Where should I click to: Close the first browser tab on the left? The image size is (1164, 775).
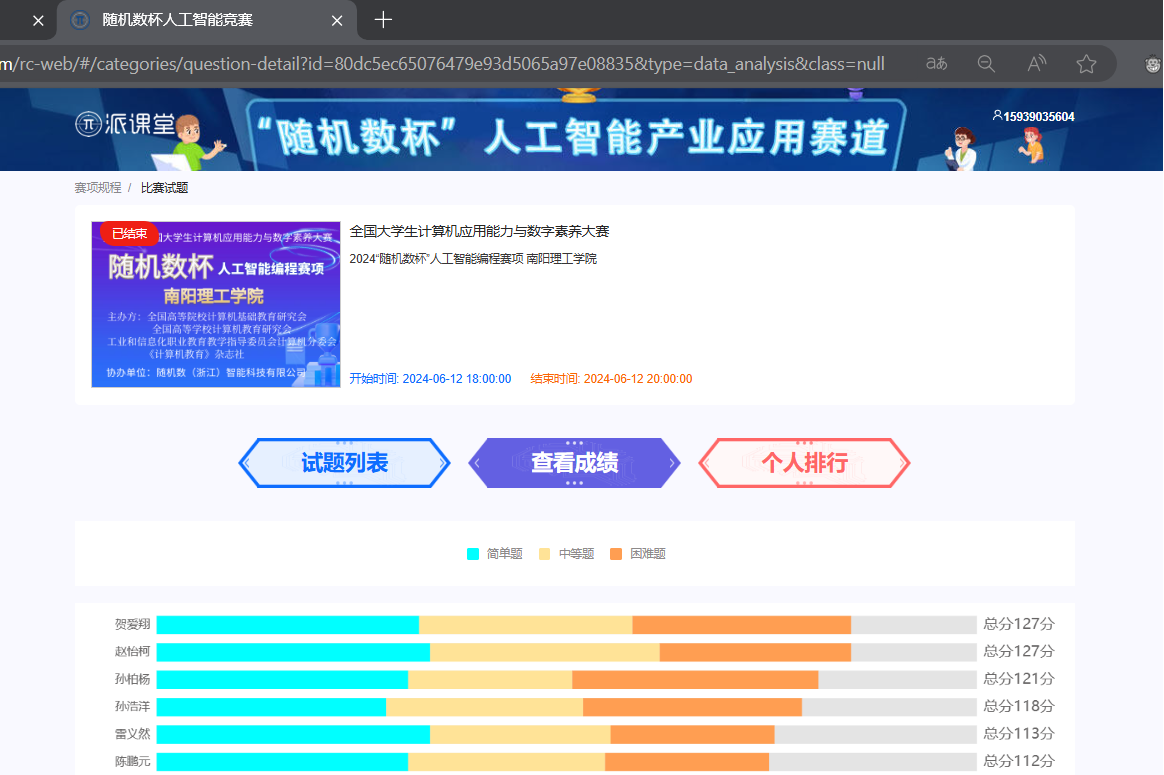coord(38,20)
